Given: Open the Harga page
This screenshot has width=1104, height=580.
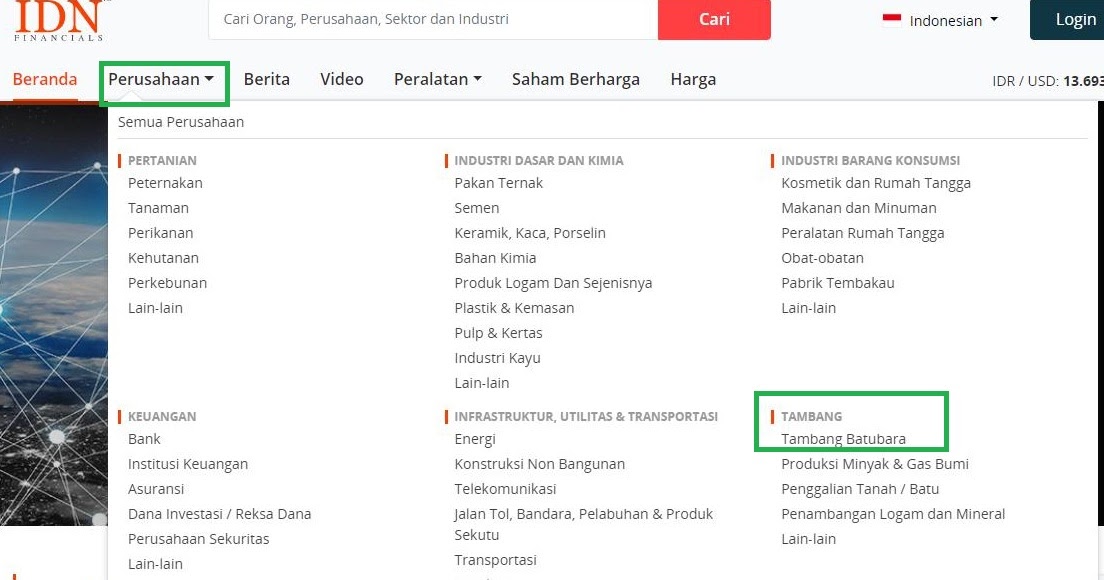Looking at the screenshot, I should coord(693,78).
